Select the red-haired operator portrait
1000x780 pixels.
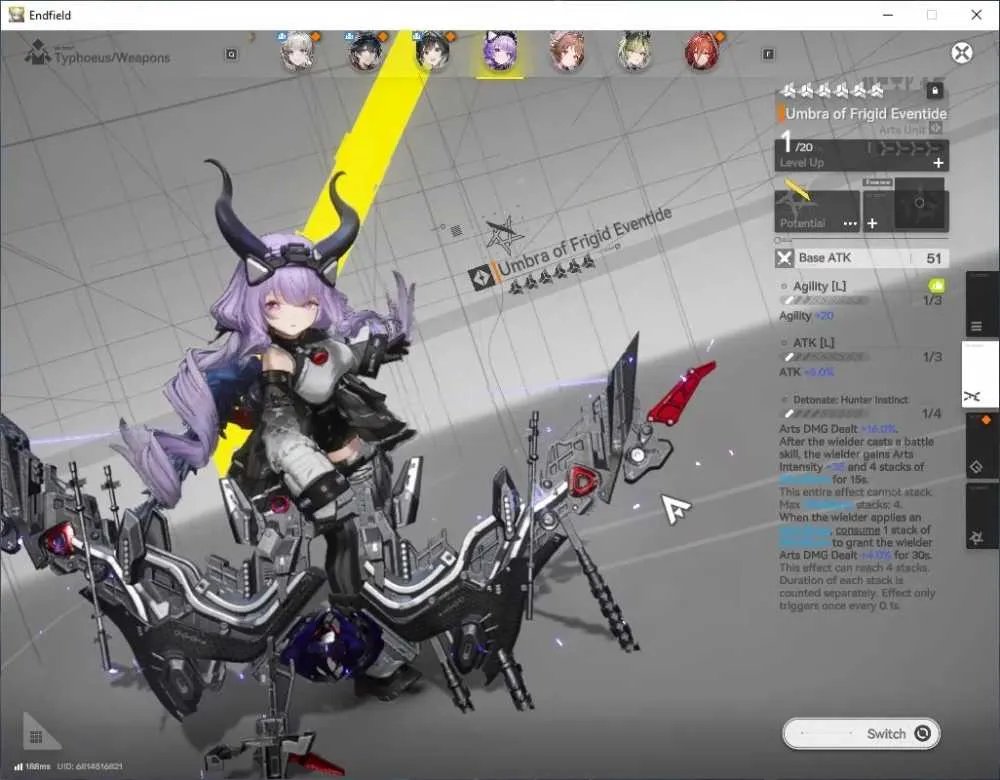pyautogui.click(x=702, y=52)
